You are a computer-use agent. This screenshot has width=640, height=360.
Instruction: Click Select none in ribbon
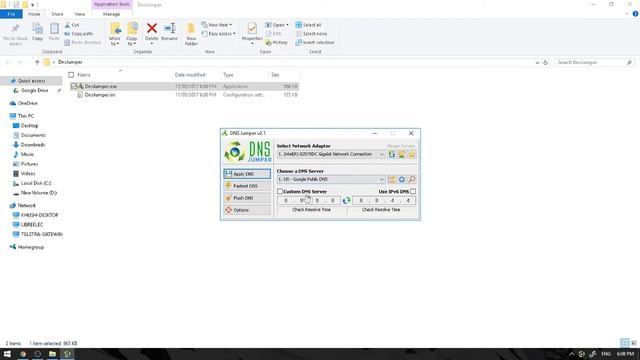click(311, 33)
